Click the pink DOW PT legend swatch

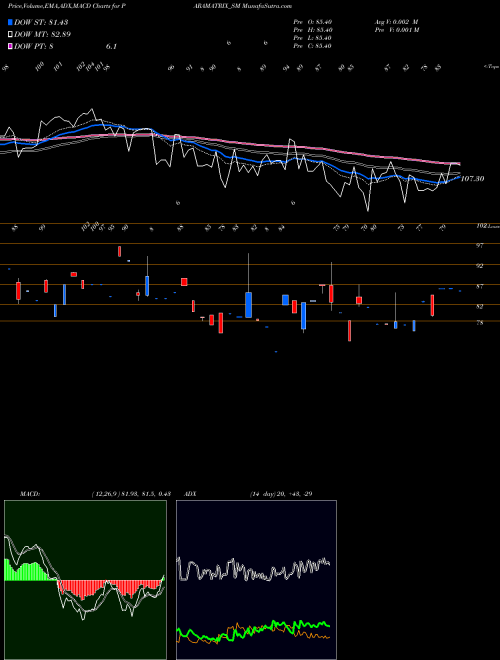coord(10,46)
